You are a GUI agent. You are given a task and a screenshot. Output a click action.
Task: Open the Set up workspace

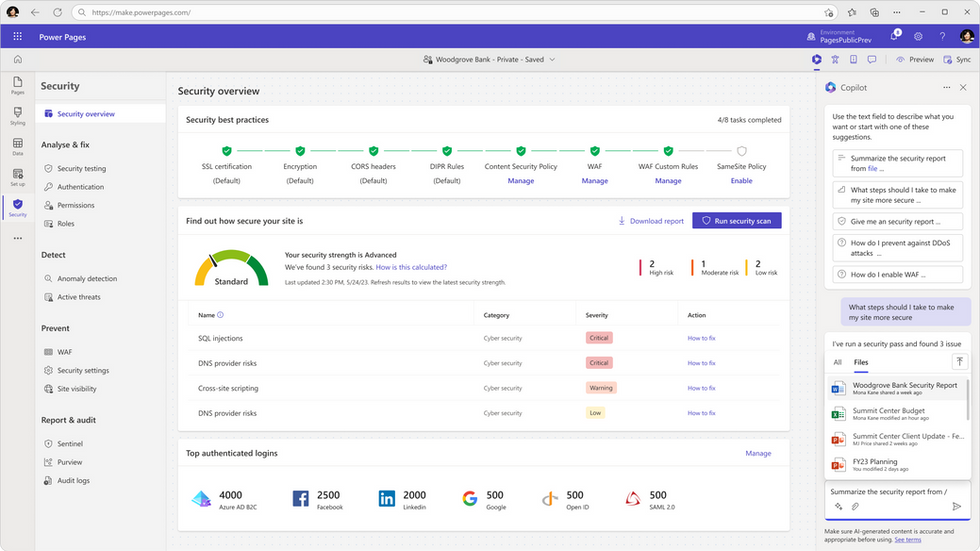click(18, 177)
